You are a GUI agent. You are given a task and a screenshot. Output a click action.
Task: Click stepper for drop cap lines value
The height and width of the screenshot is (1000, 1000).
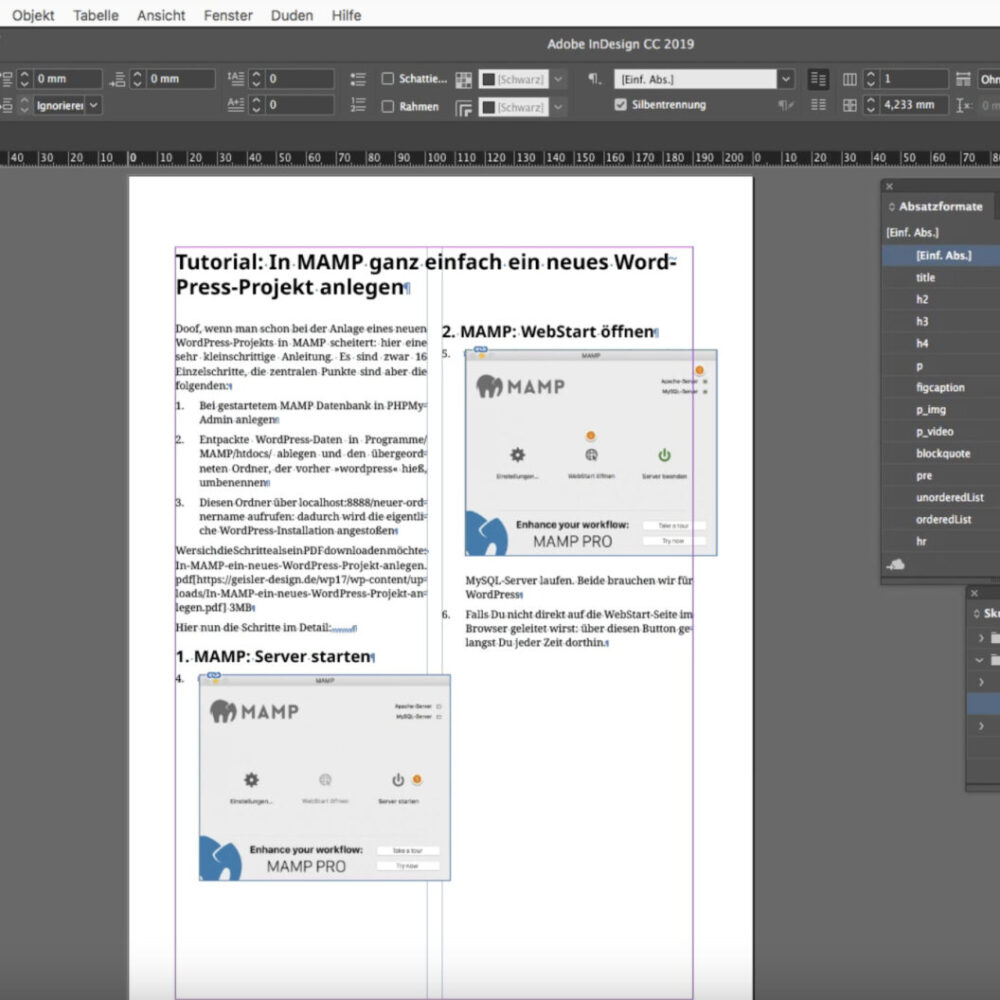pos(256,79)
